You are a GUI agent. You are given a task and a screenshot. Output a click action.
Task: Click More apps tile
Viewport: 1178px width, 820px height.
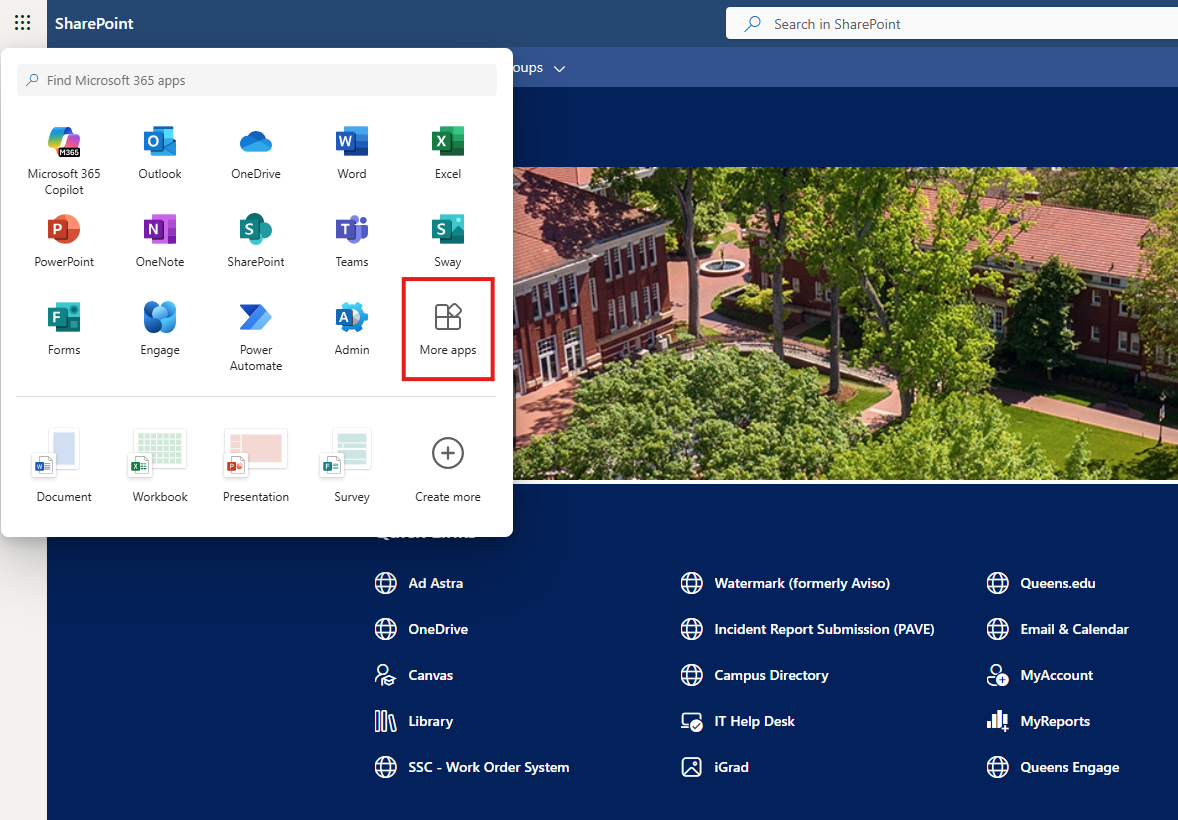[x=448, y=329]
